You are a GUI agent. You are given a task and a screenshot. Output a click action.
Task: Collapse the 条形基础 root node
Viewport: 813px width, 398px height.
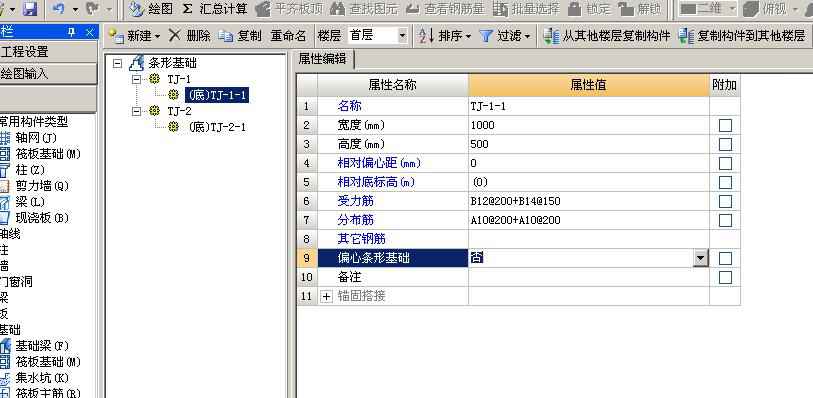118,64
